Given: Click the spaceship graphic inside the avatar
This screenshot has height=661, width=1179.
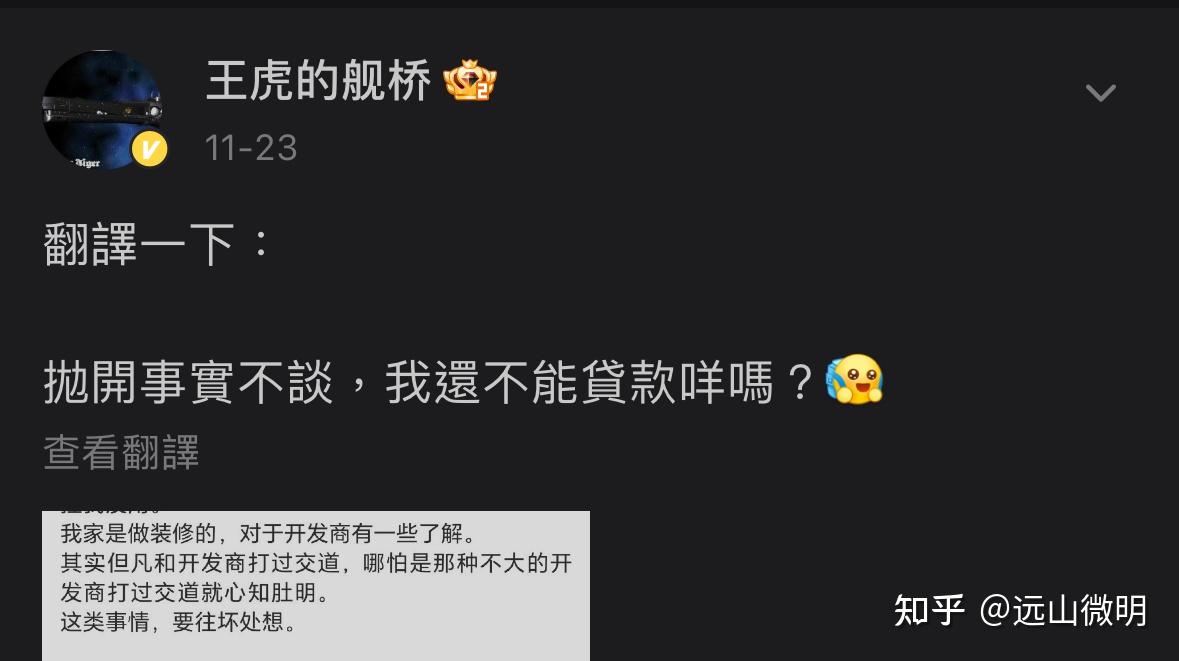Looking at the screenshot, I should [102, 111].
